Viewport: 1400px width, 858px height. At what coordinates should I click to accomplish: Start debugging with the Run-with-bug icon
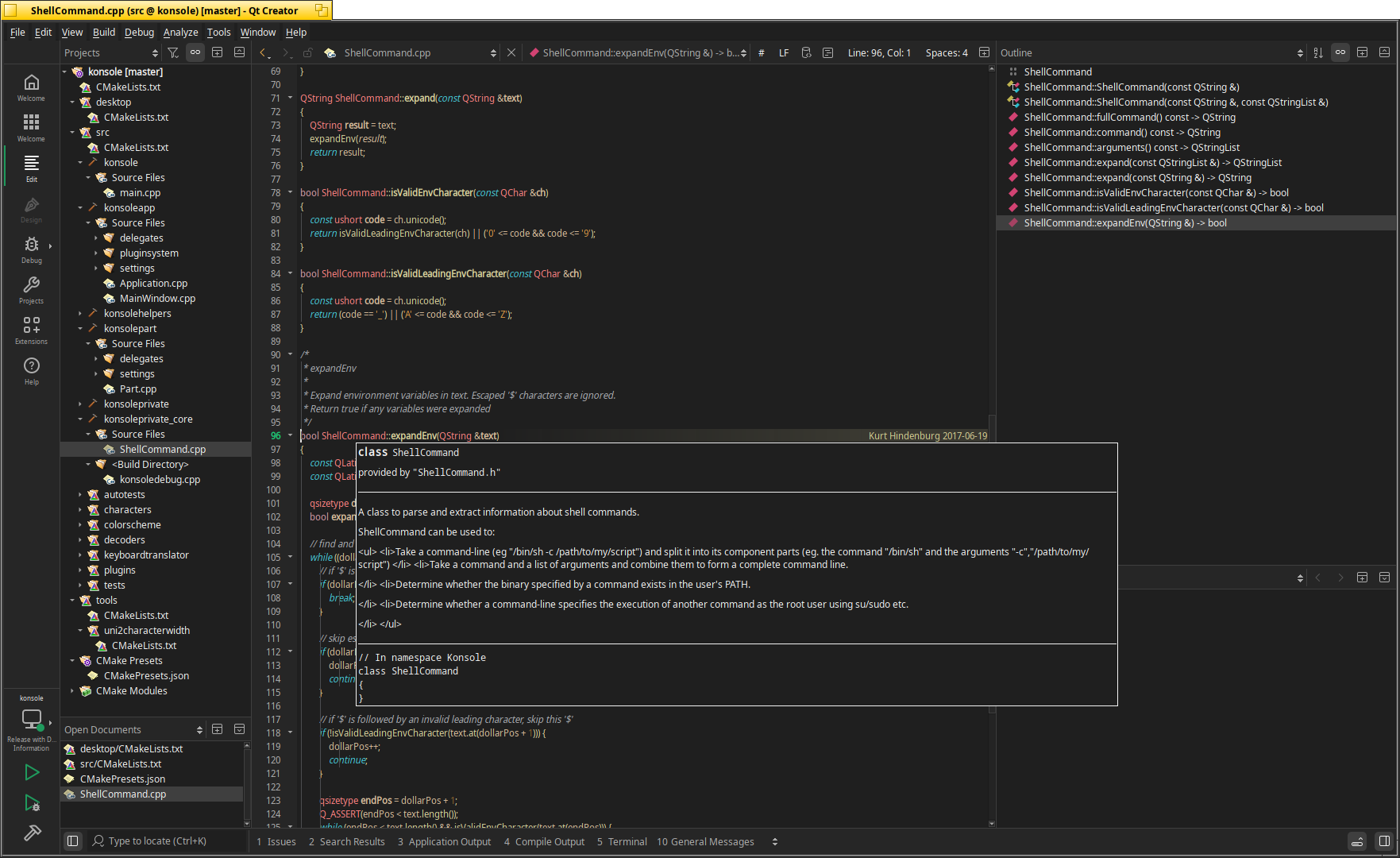click(x=32, y=803)
